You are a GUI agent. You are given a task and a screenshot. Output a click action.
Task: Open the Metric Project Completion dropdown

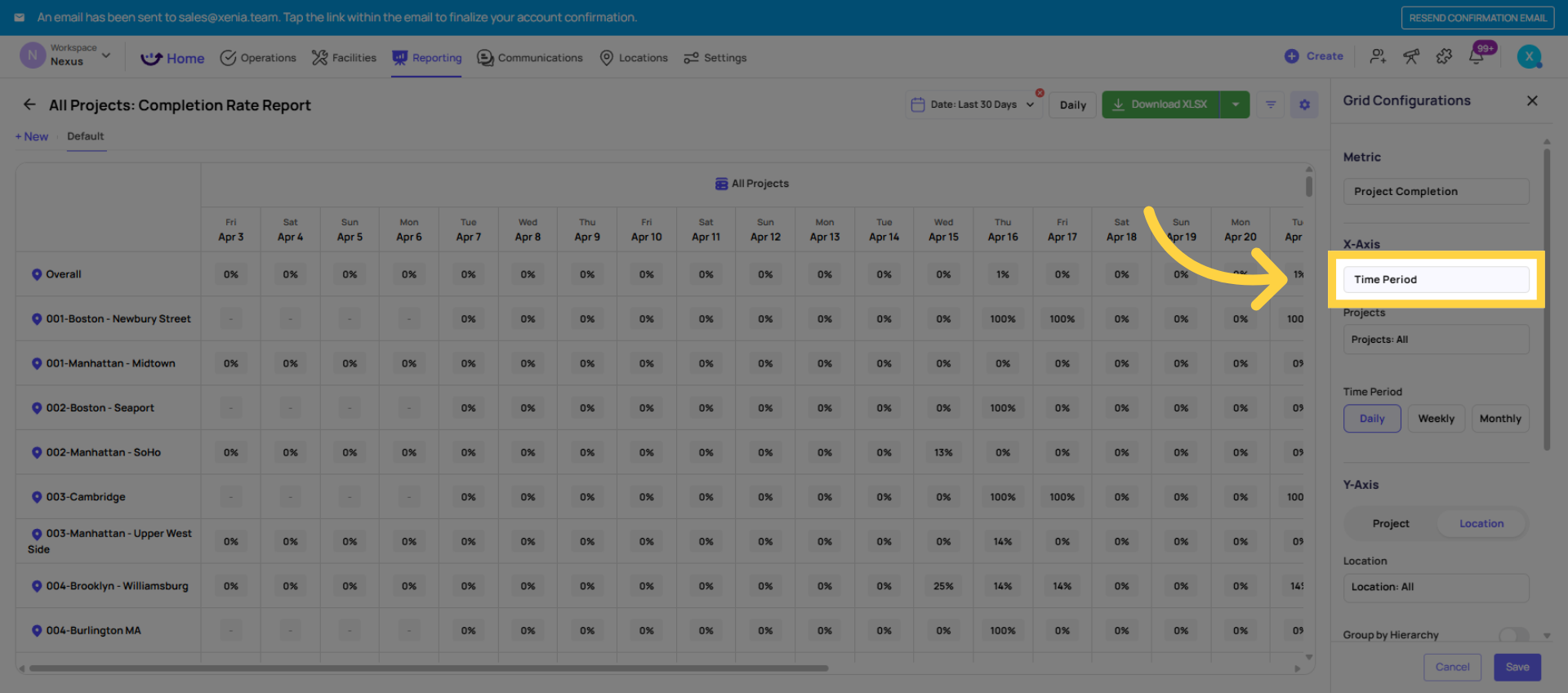[x=1436, y=191]
